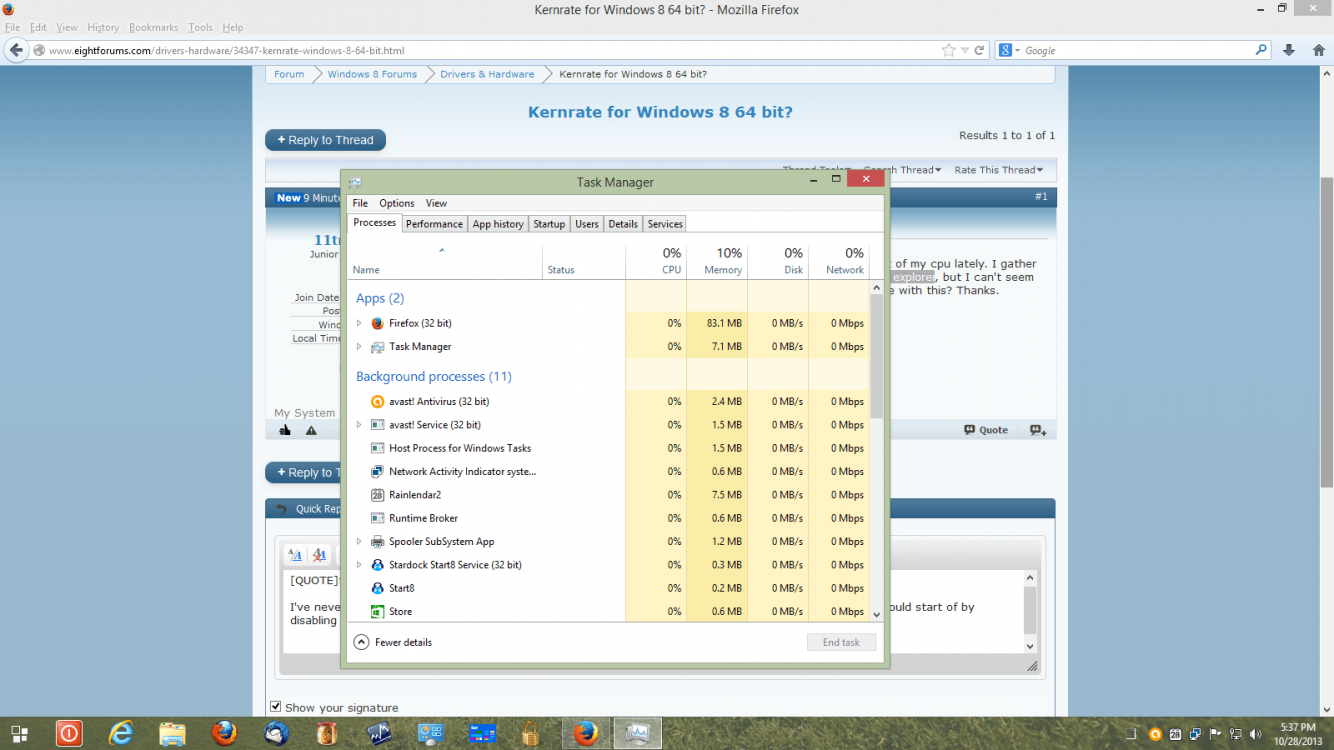Expand the Stardock Start8 Service group

click(x=359, y=565)
